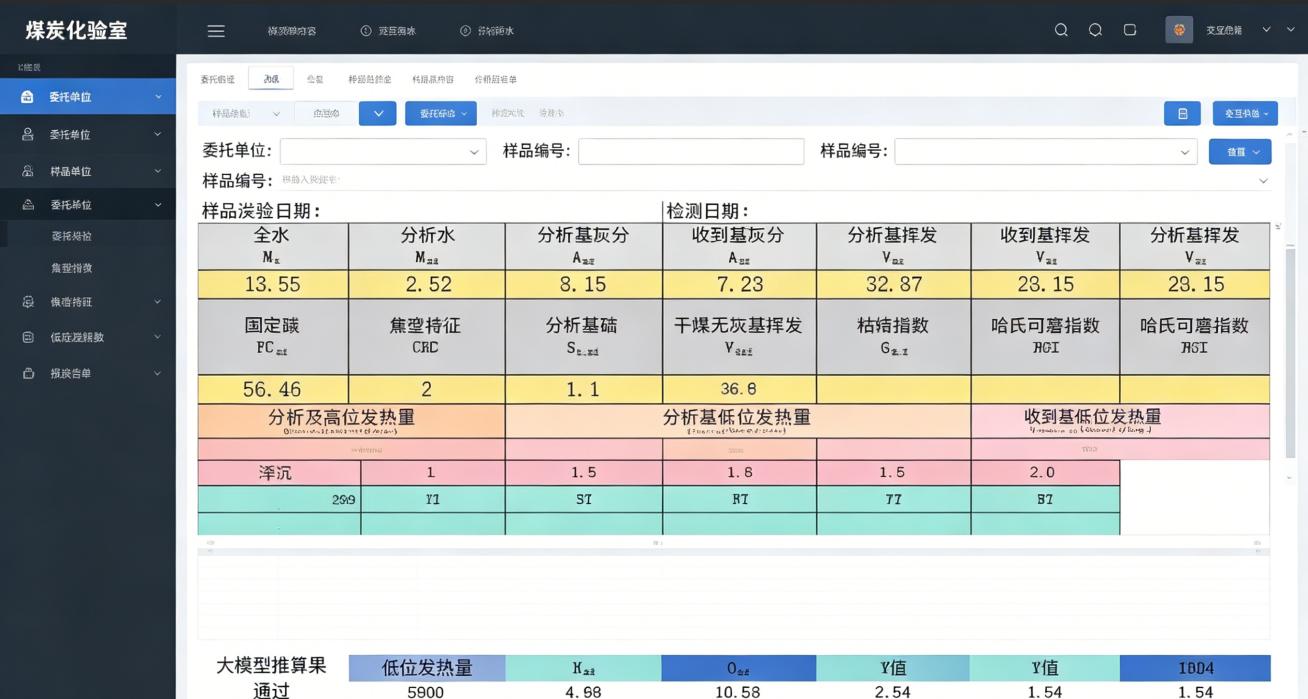Select the 7.23 value cell

tap(739, 284)
